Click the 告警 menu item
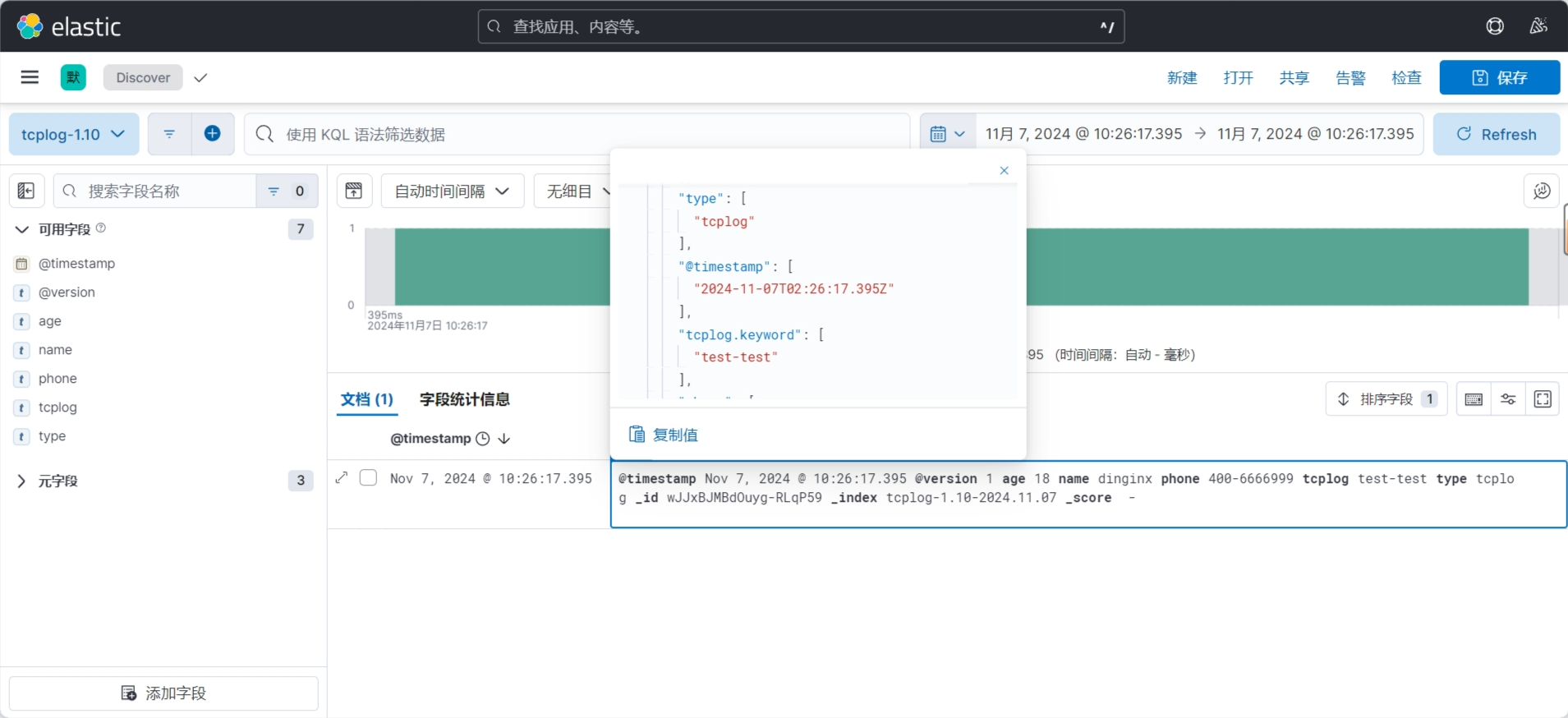Screen dimensions: 1568x718 (1350, 77)
